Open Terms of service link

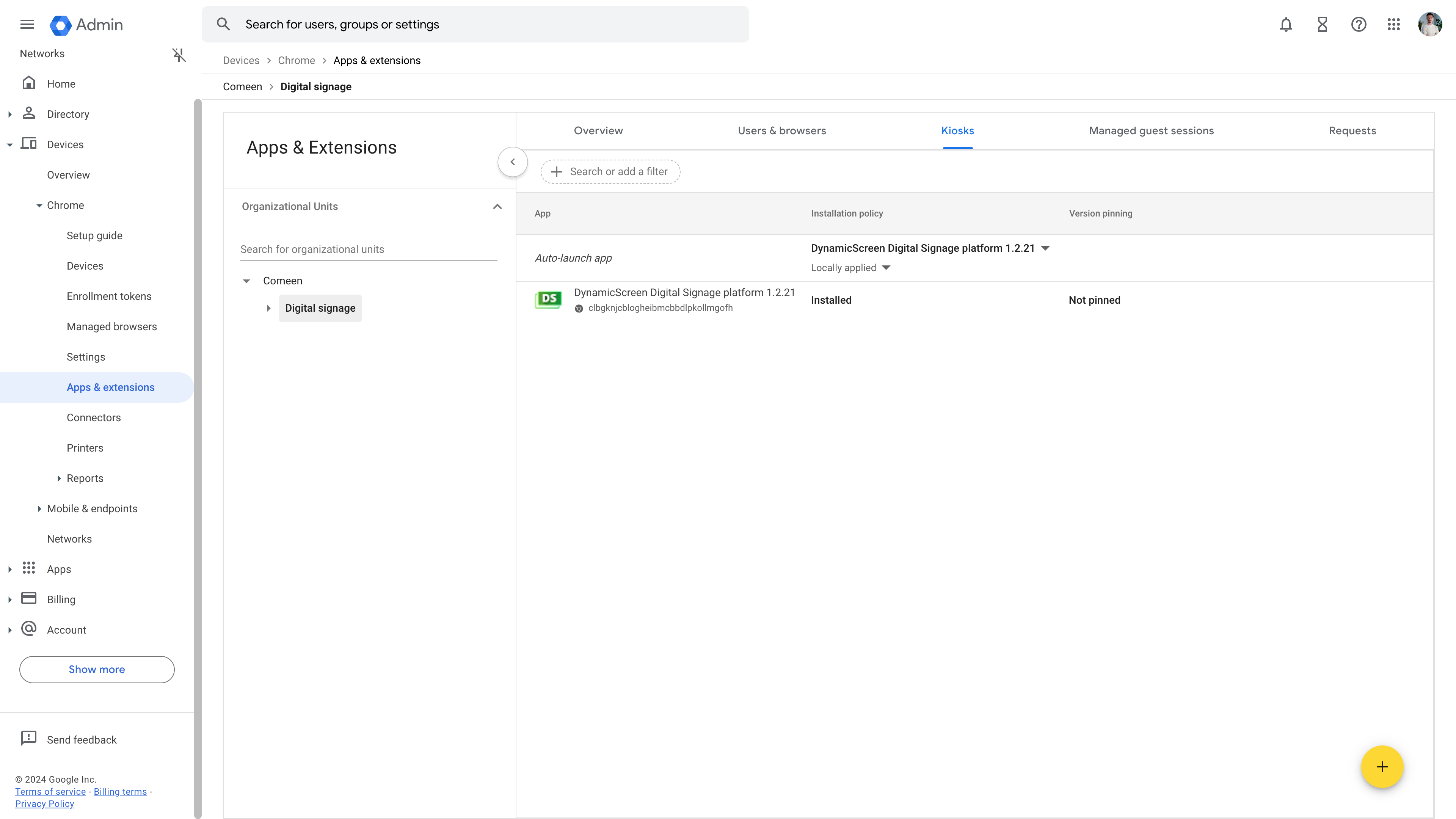tap(50, 791)
